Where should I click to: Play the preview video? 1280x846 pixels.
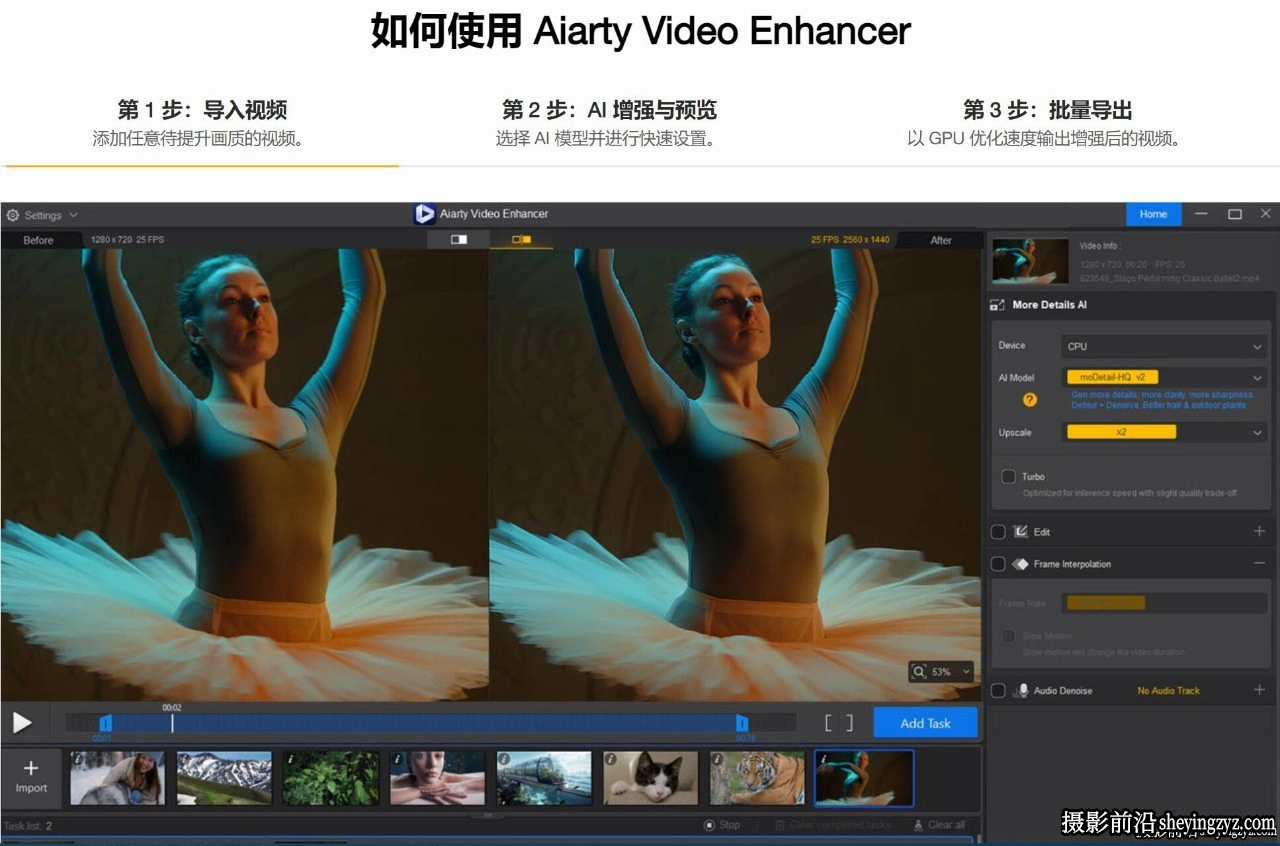point(22,722)
